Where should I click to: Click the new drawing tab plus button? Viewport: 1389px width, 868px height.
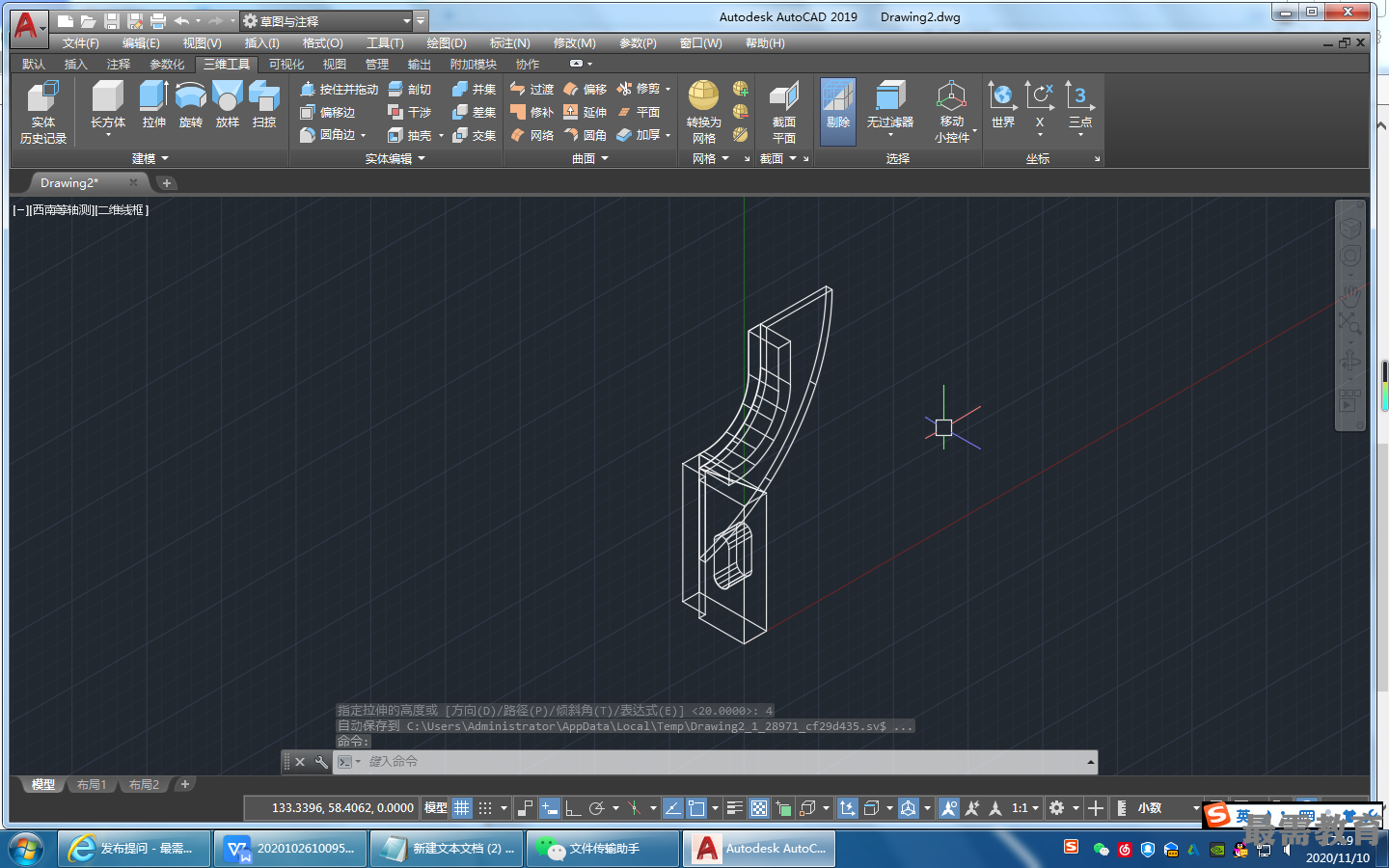click(x=167, y=183)
